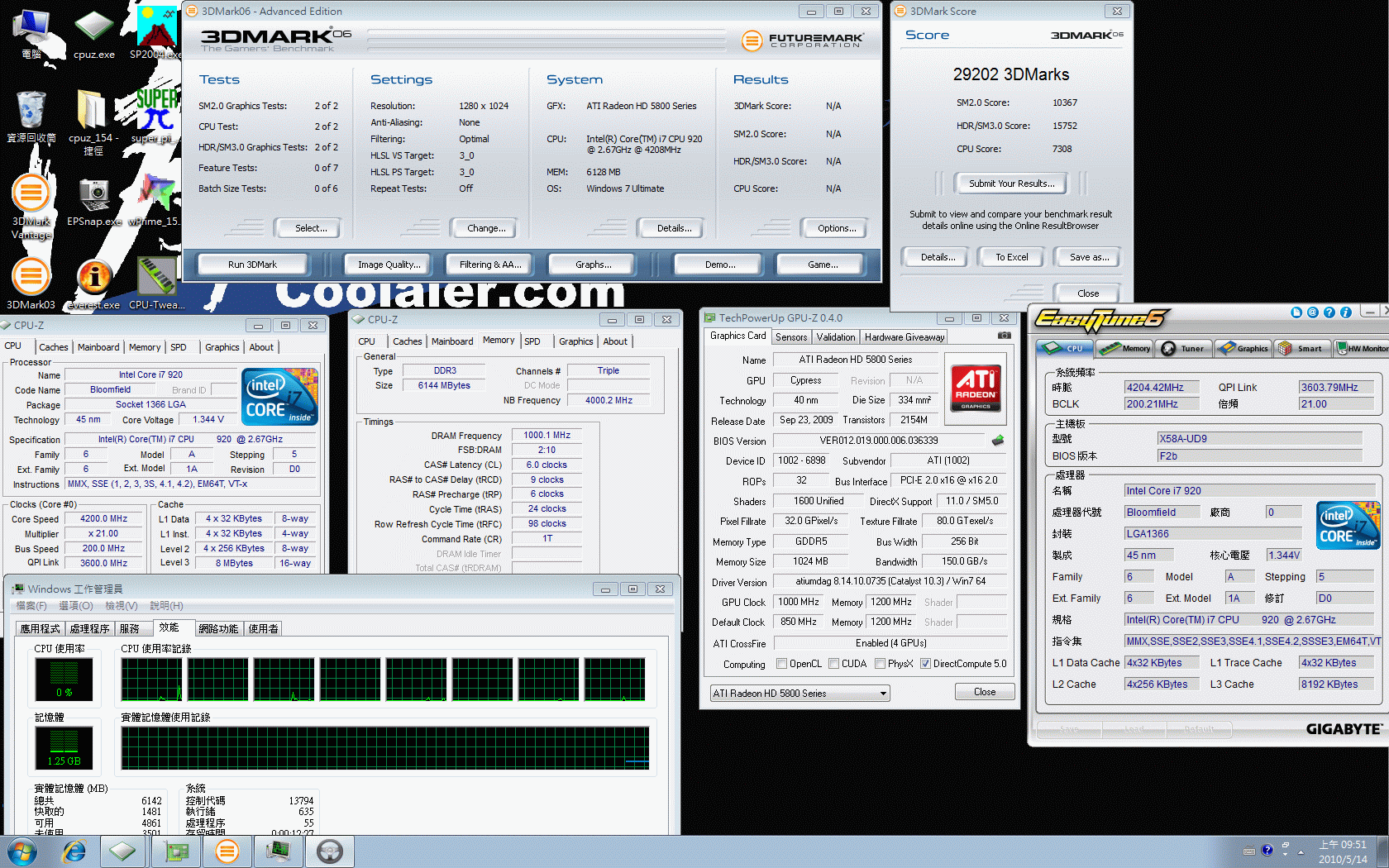Open the EasyTune6 Tuner tab
1389x868 pixels.
(1184, 348)
